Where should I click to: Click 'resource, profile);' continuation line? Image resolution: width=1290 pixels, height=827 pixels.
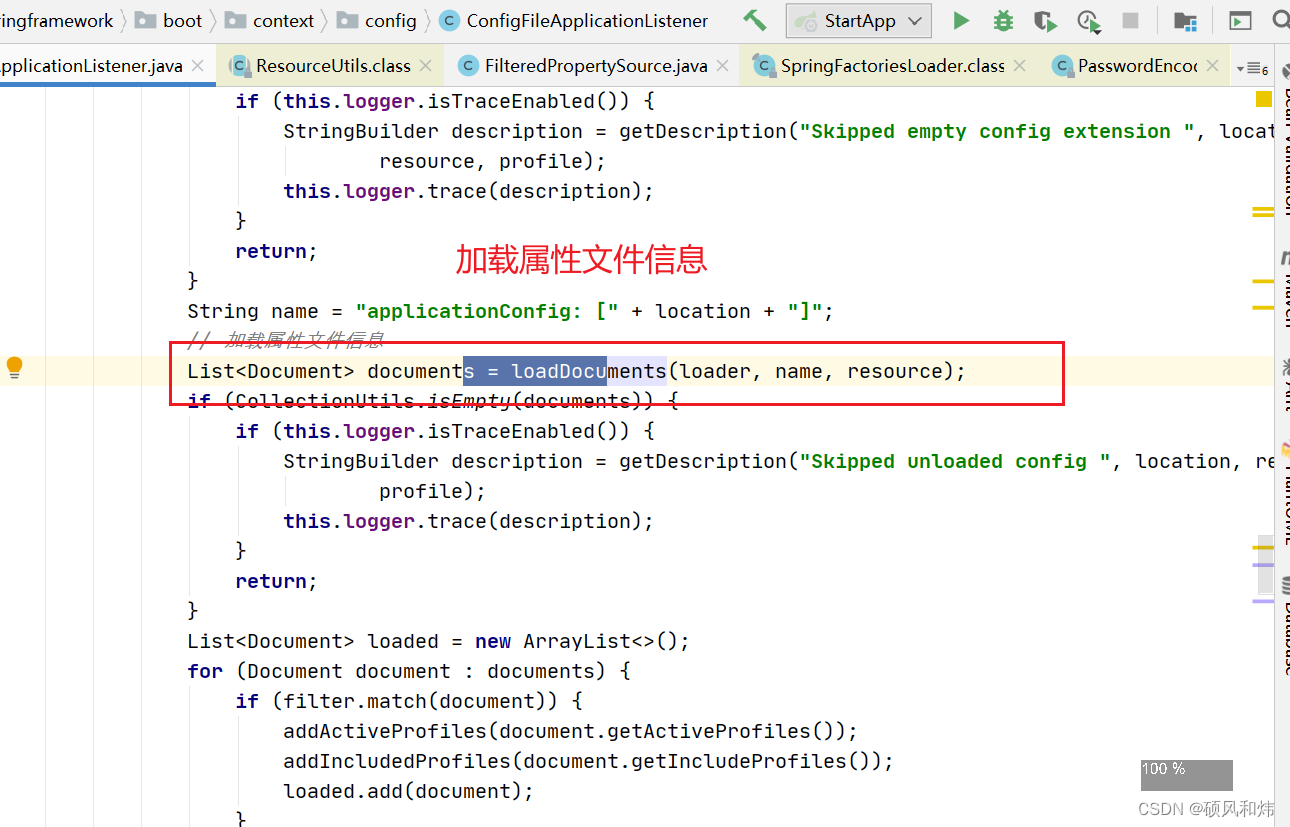492,161
